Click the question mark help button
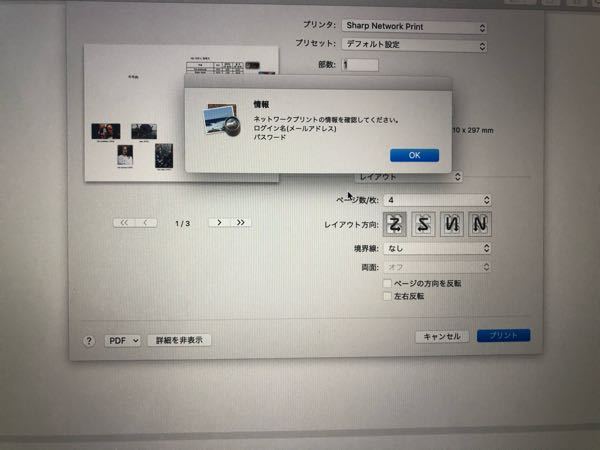 tap(88, 340)
